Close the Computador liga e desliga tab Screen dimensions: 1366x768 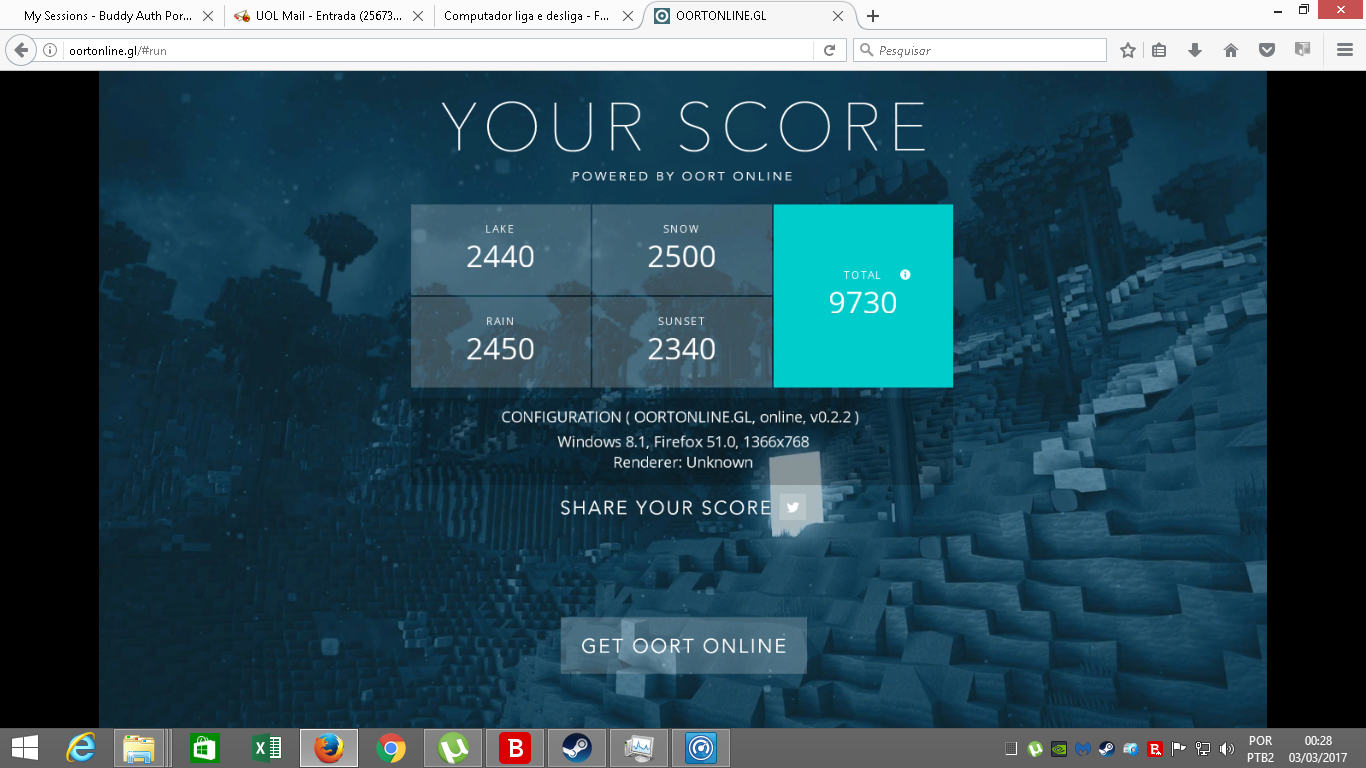point(628,16)
